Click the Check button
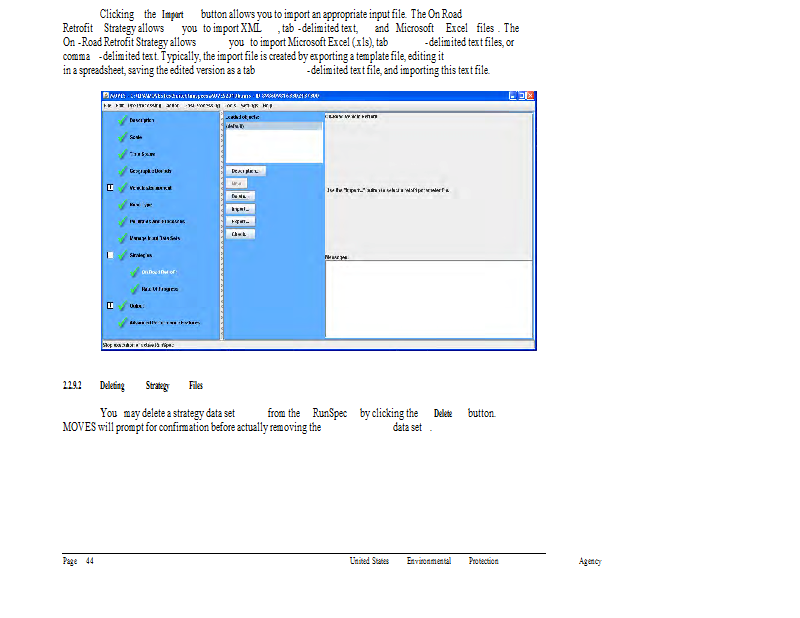This screenshot has width=800, height=618. (240, 234)
